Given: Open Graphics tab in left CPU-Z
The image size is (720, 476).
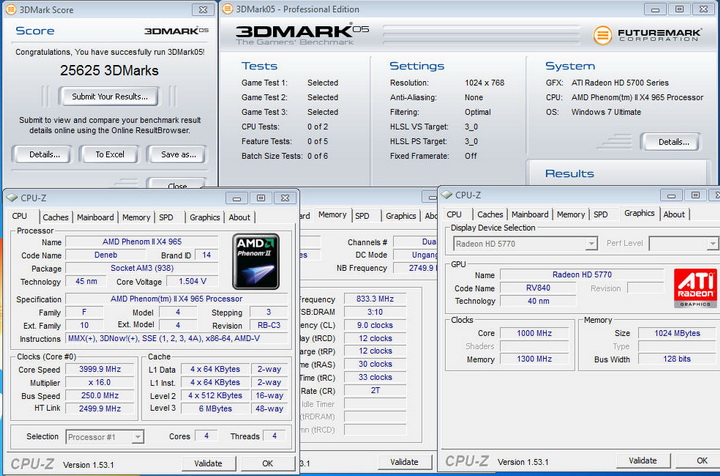Looking at the screenshot, I should click(205, 217).
